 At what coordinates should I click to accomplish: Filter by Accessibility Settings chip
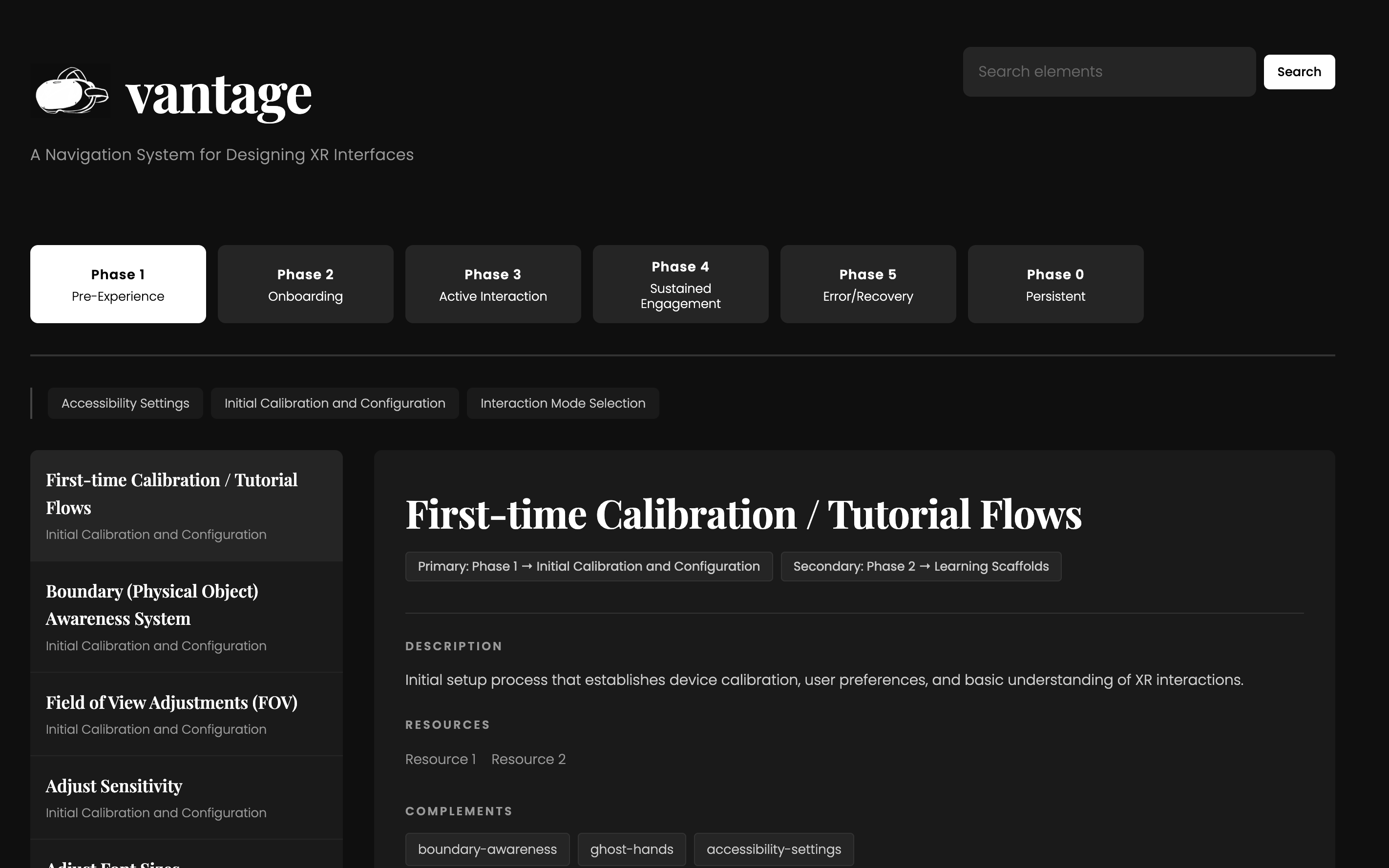tap(125, 403)
